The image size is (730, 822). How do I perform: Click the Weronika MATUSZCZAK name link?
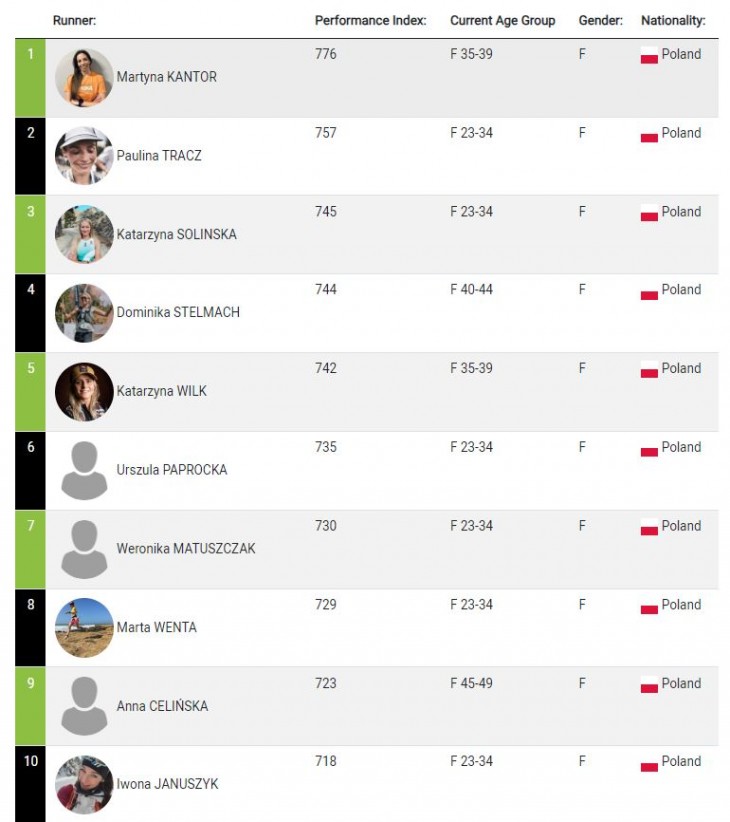tap(186, 548)
